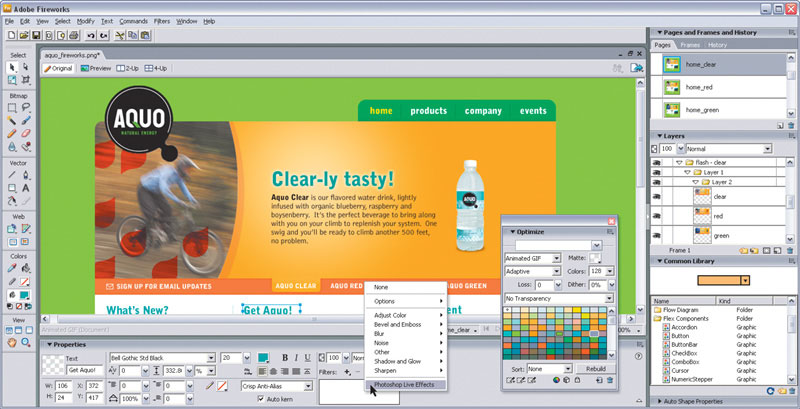Image resolution: width=800 pixels, height=409 pixels.
Task: Click the text fill color swatch
Action: pos(263,358)
